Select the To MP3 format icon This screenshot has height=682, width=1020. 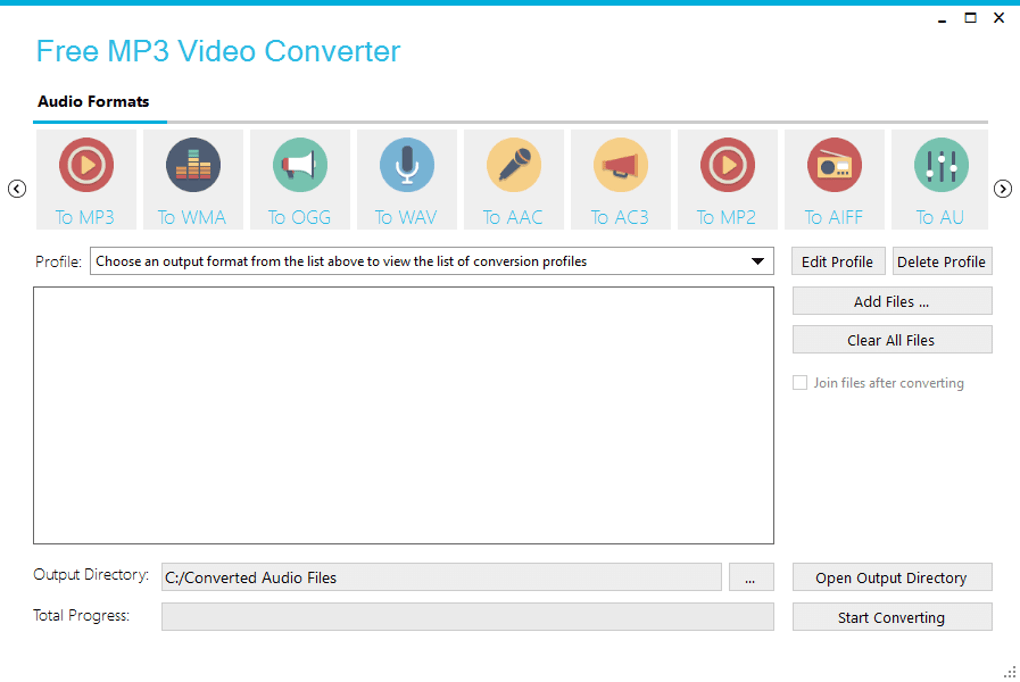(x=86, y=179)
